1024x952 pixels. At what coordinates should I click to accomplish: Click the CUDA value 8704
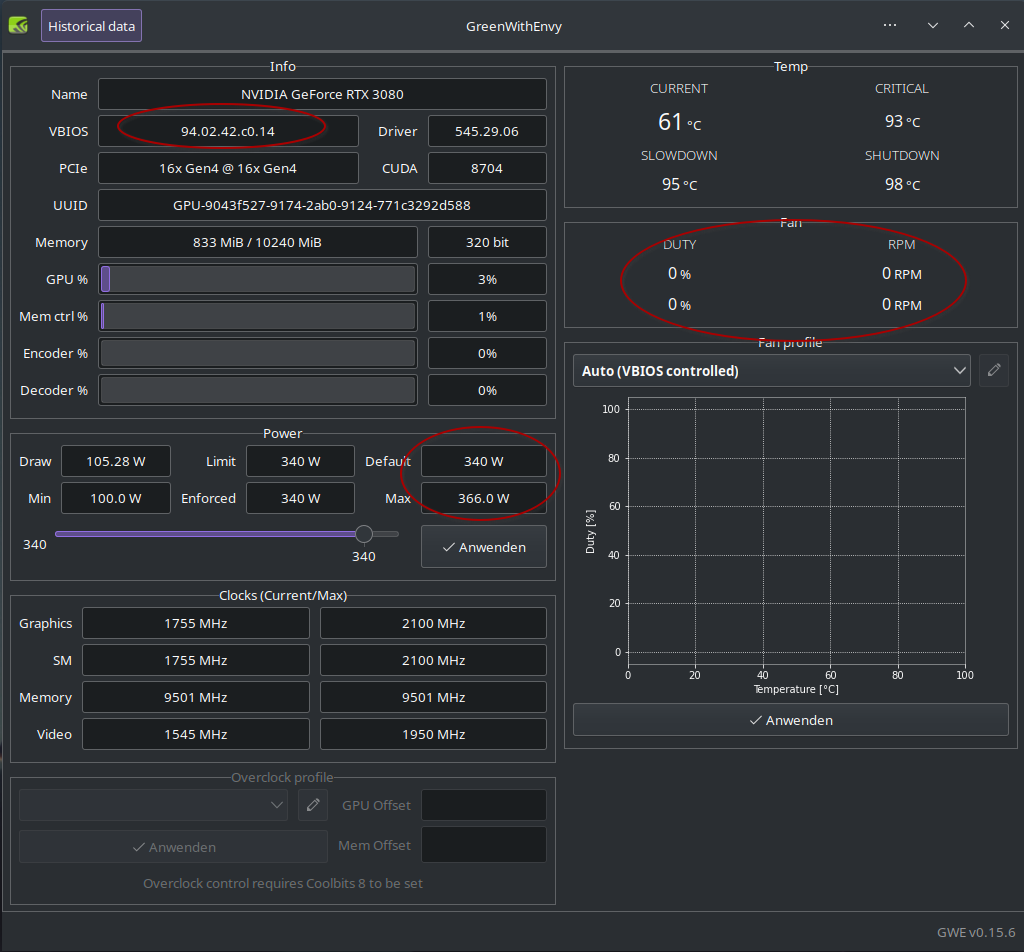click(487, 168)
